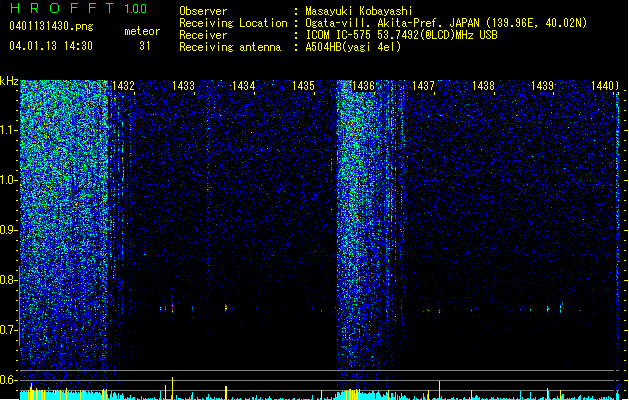Click the 0.9 frequency axis label
629x400 pixels.
click(8, 230)
